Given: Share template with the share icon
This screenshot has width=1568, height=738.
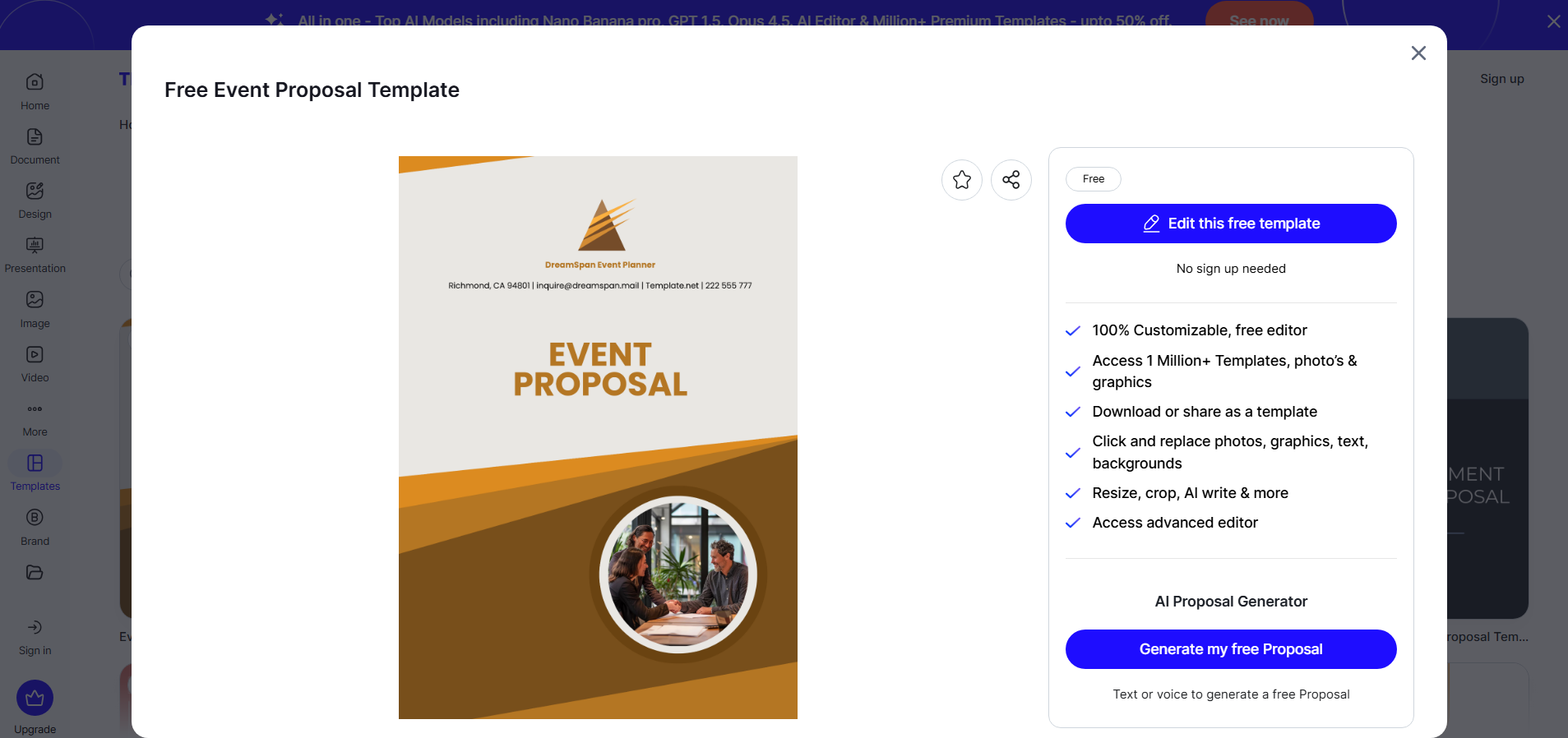Looking at the screenshot, I should [x=1011, y=180].
